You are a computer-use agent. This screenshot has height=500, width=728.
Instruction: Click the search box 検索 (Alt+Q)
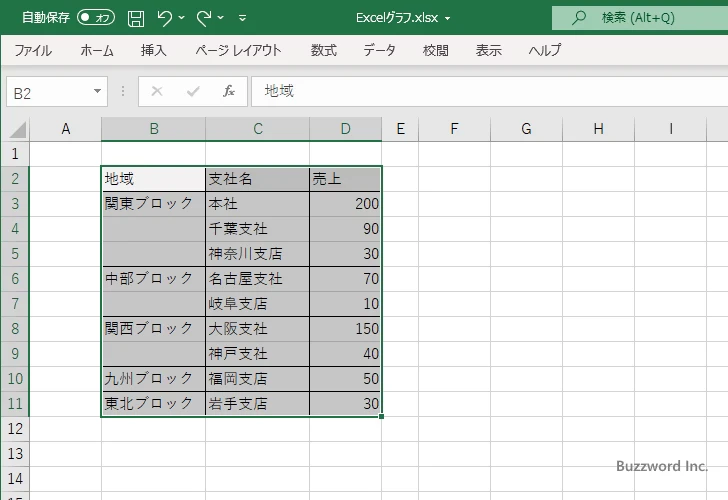640,18
